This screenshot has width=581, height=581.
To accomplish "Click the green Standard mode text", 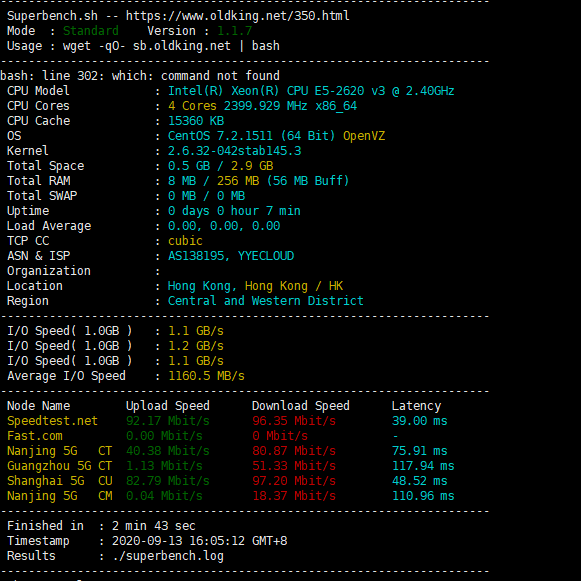I will [x=91, y=31].
